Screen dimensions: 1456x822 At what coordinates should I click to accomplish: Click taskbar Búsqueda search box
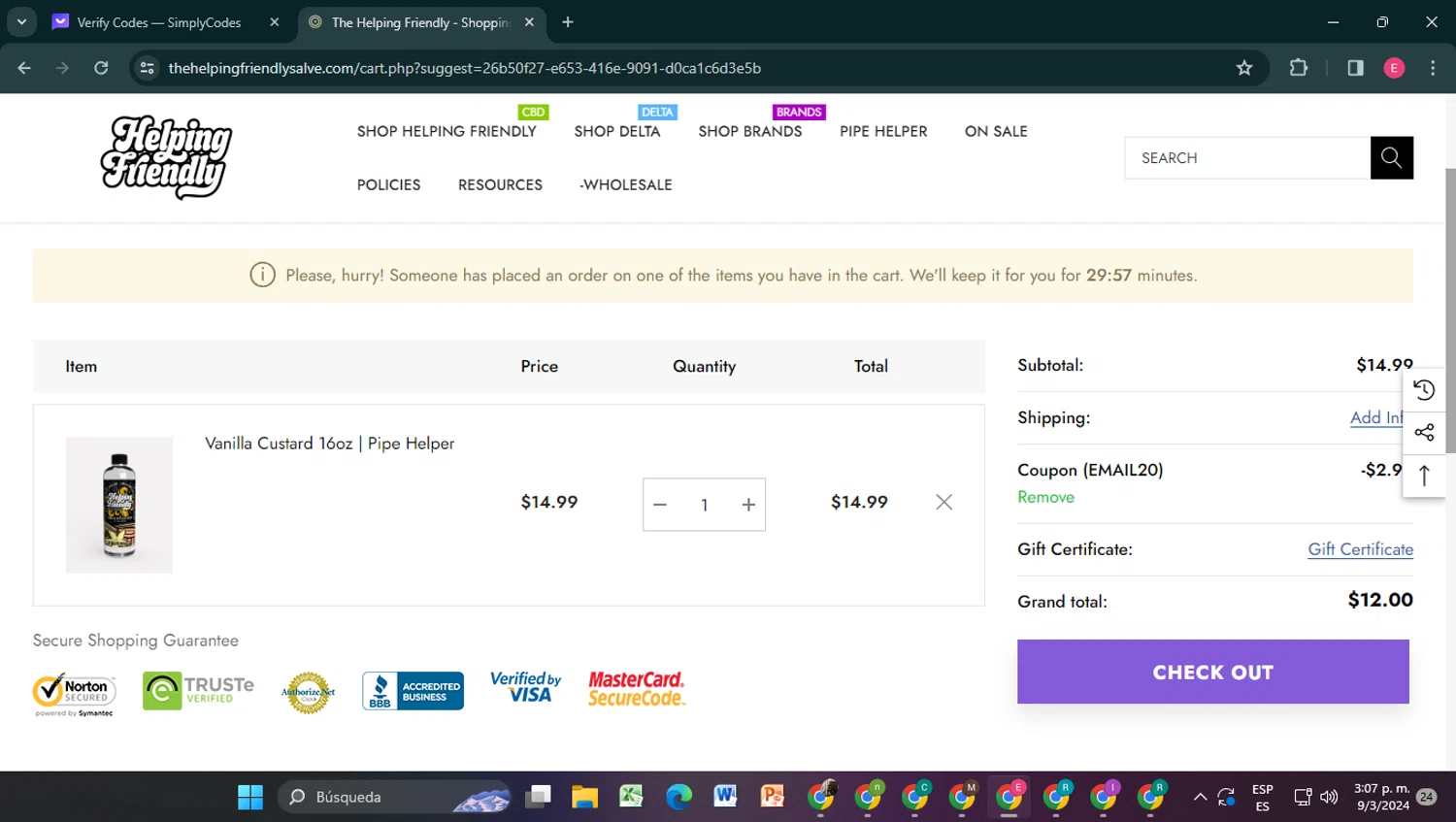click(x=396, y=797)
